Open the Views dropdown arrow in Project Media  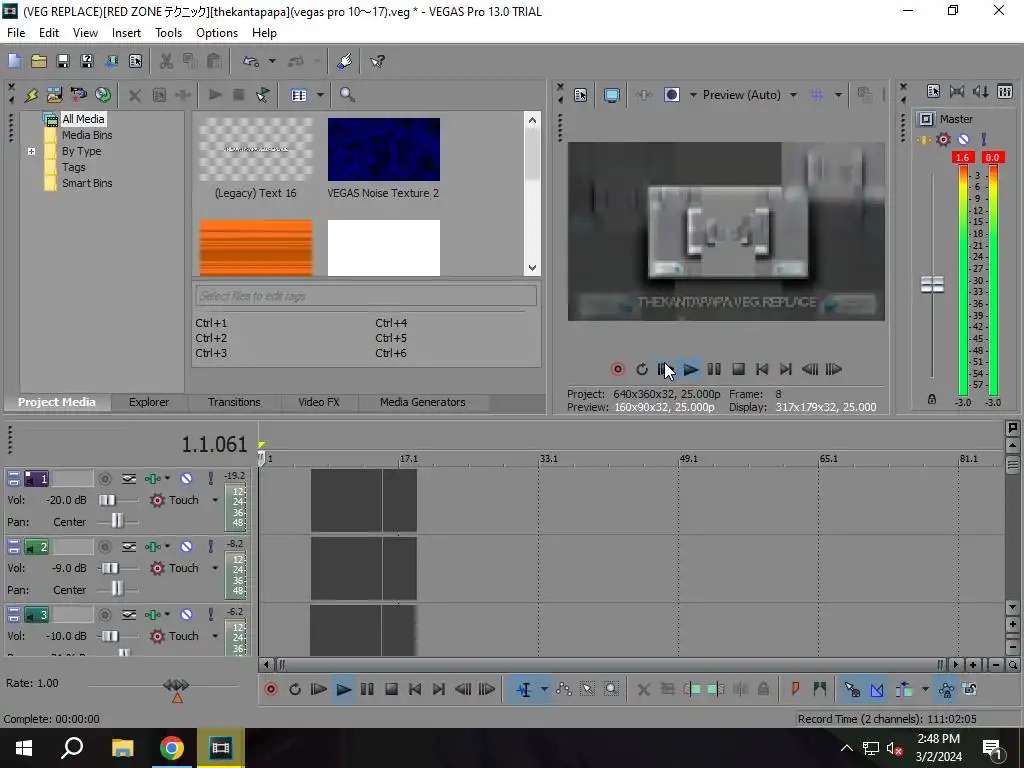[x=320, y=95]
